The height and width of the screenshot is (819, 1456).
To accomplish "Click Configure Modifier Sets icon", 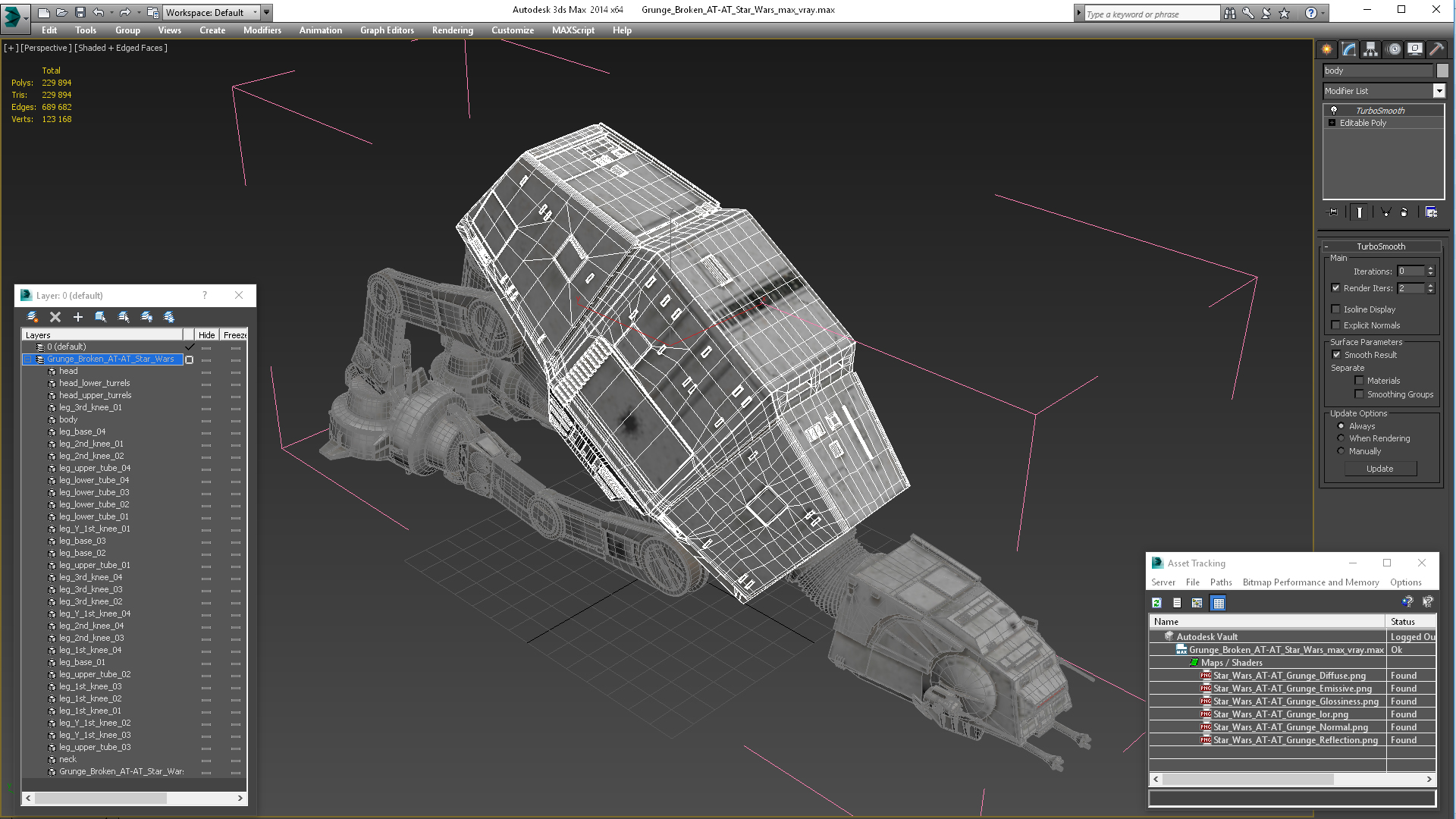I will click(1431, 212).
